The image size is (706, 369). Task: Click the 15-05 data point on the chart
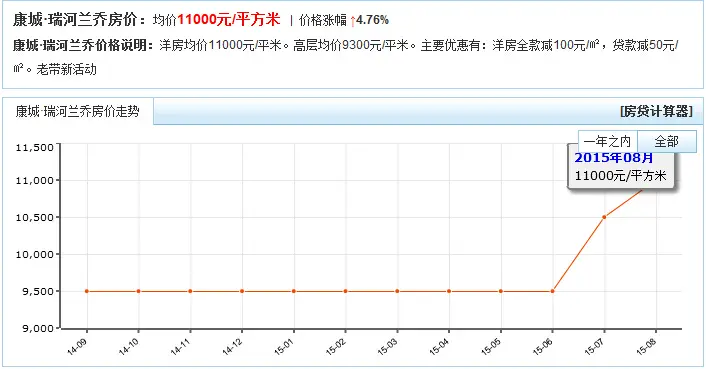point(501,291)
